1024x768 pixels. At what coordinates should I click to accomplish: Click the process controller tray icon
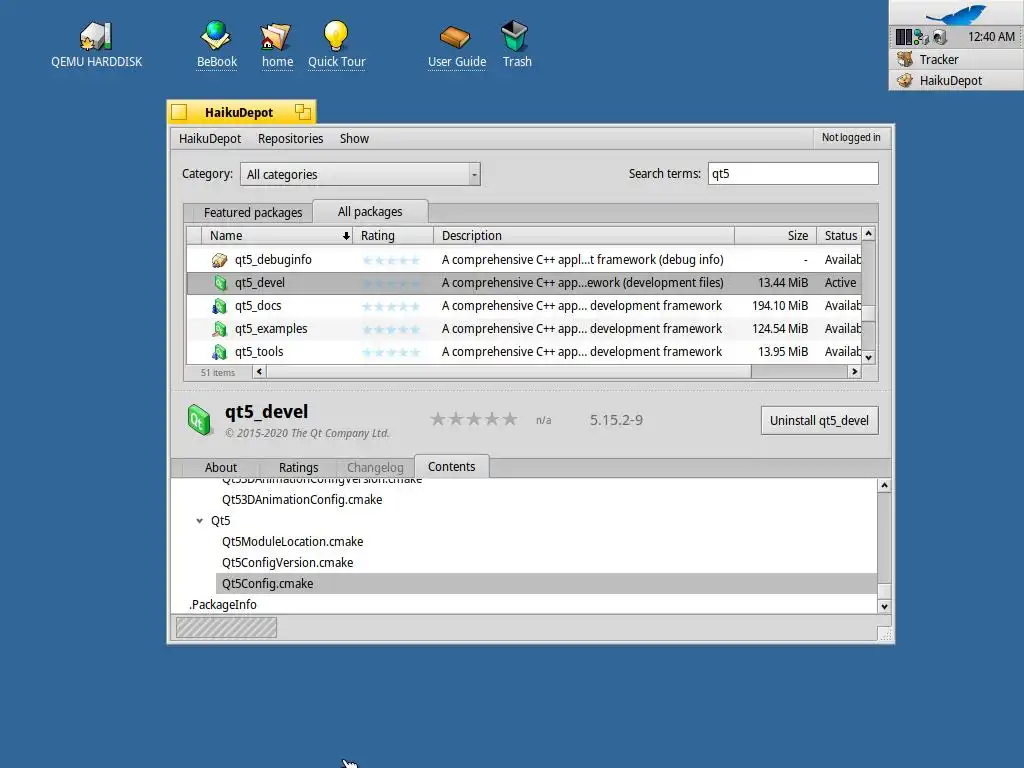pos(904,37)
